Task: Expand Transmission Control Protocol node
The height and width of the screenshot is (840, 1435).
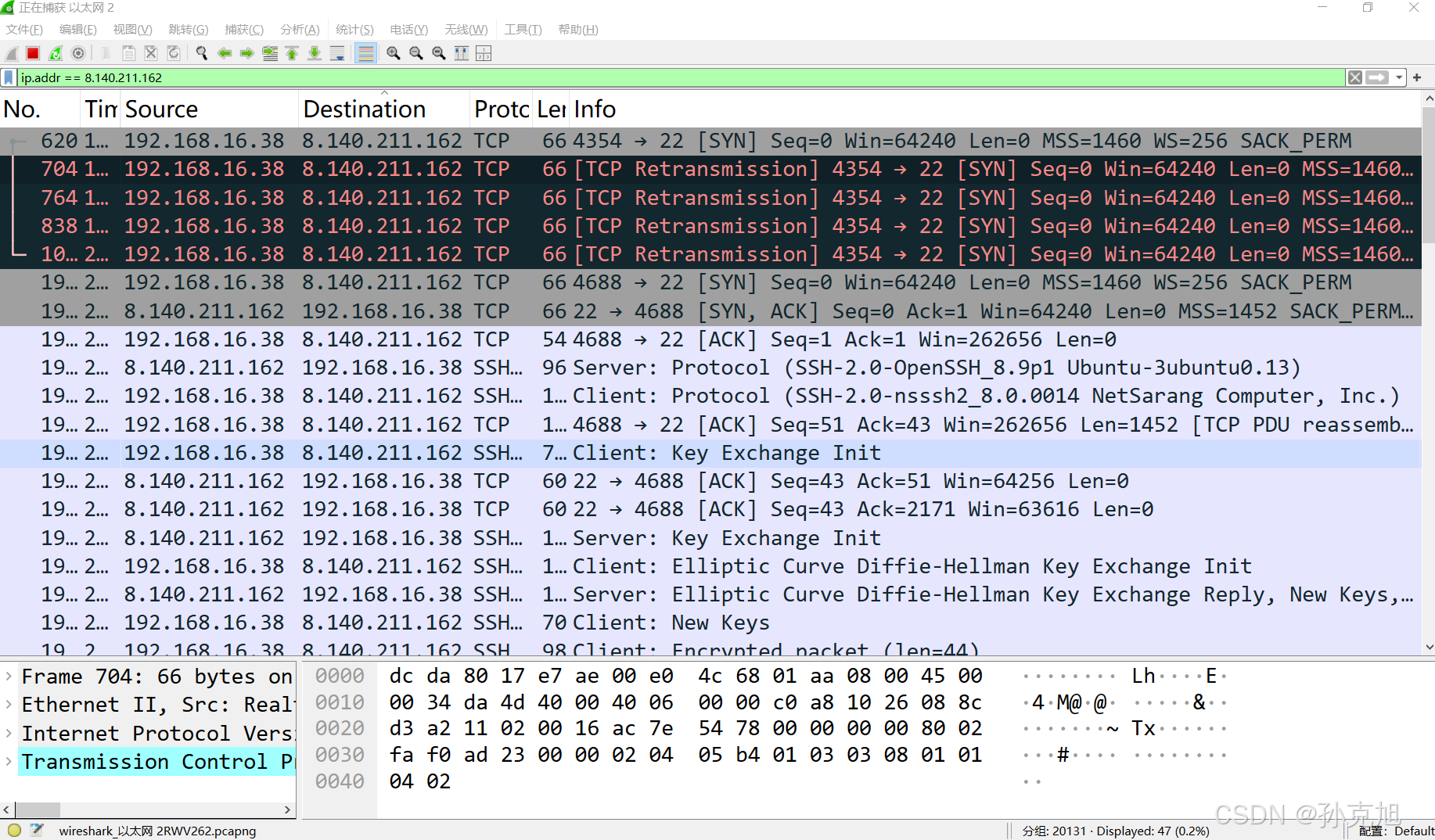Action: pyautogui.click(x=9, y=762)
